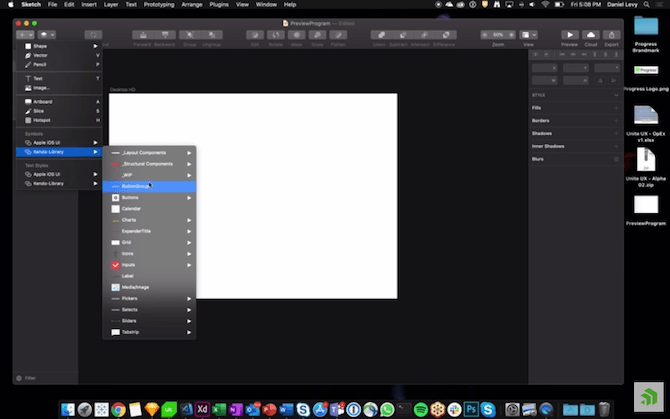Image resolution: width=670 pixels, height=419 pixels.
Task: Choose Image… from the Insert menu
Action: [41, 87]
